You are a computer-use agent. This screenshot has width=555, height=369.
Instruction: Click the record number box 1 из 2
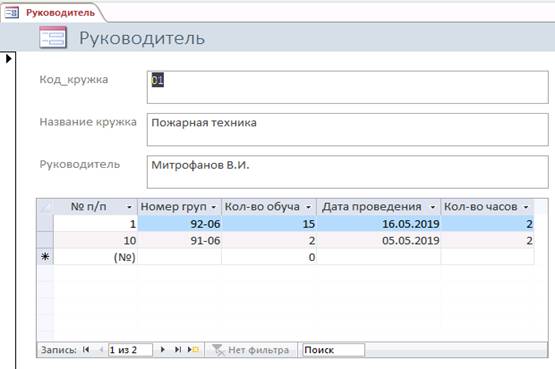click(130, 350)
